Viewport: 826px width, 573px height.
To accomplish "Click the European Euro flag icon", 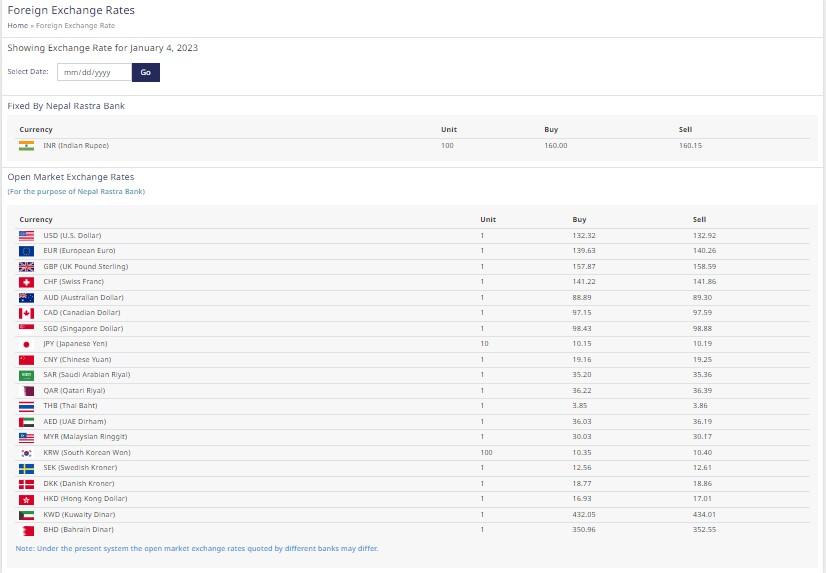I will [x=26, y=251].
